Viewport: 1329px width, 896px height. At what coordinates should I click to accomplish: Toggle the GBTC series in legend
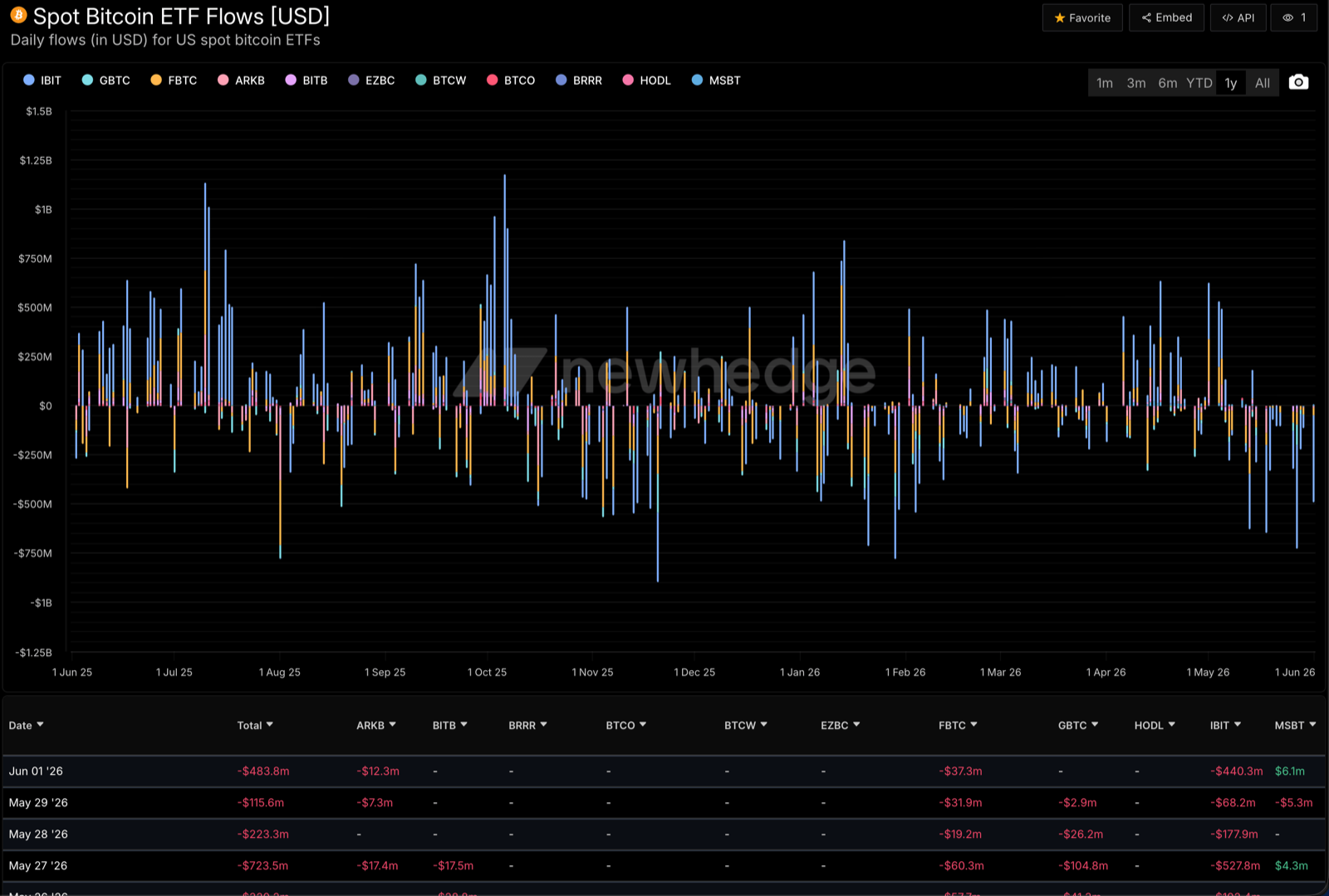(106, 81)
